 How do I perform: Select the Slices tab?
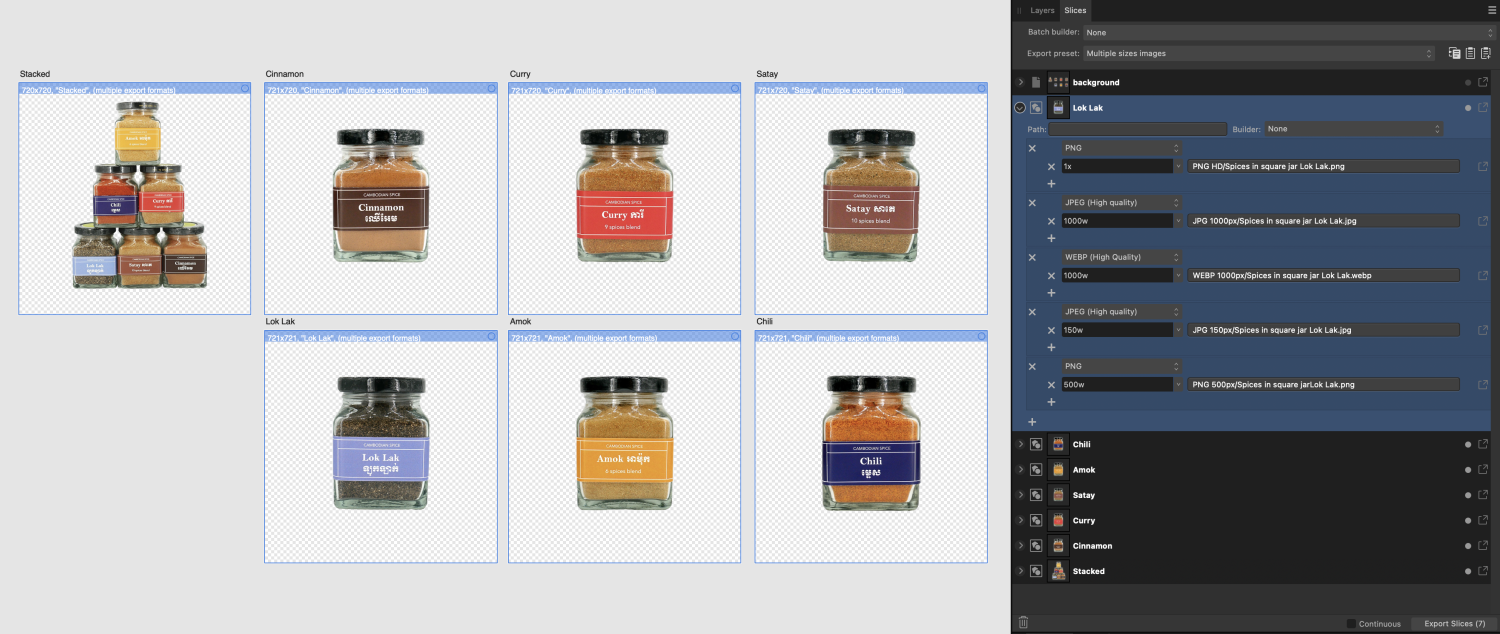point(1075,10)
